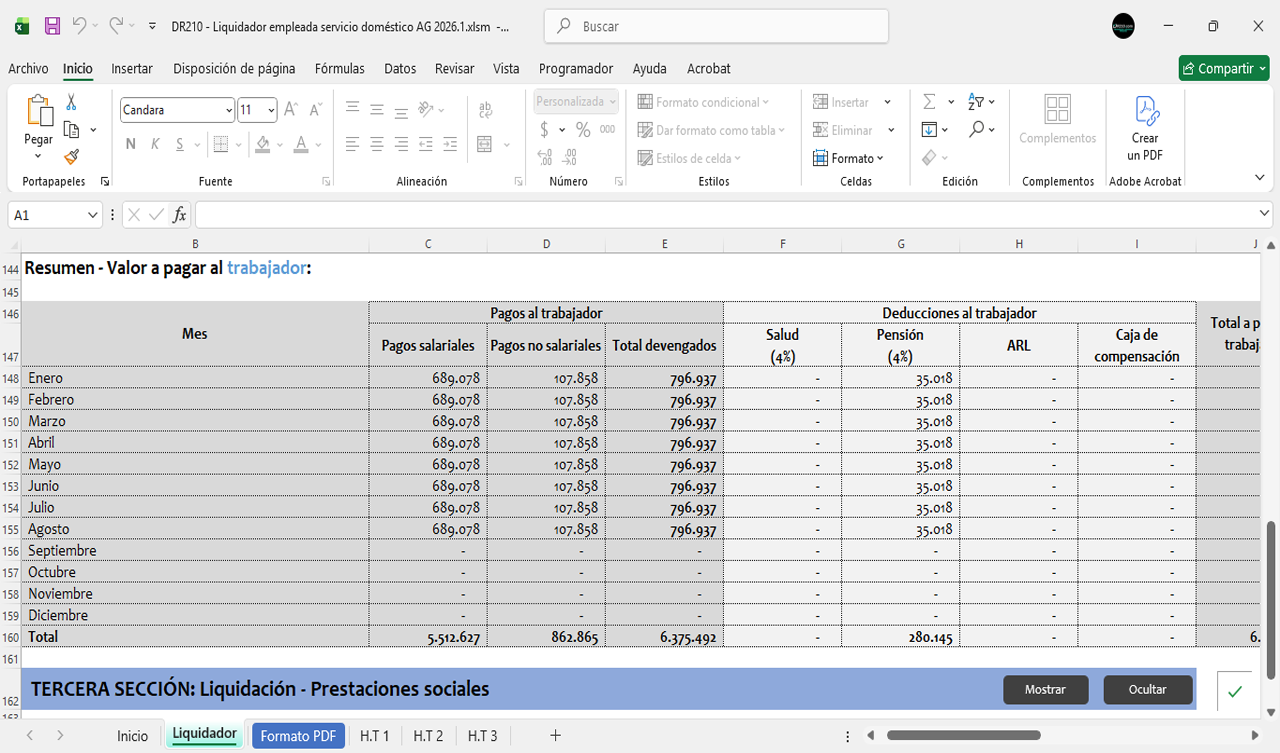This screenshot has height=753, width=1280.
Task: Toggle the green checkmark box beside Ocultar
Action: 1235,691
